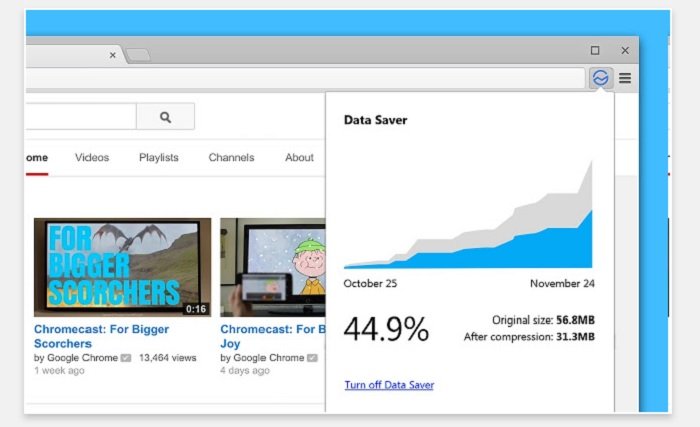Click the YouTube search magnifier button
The height and width of the screenshot is (427, 700).
(x=165, y=117)
